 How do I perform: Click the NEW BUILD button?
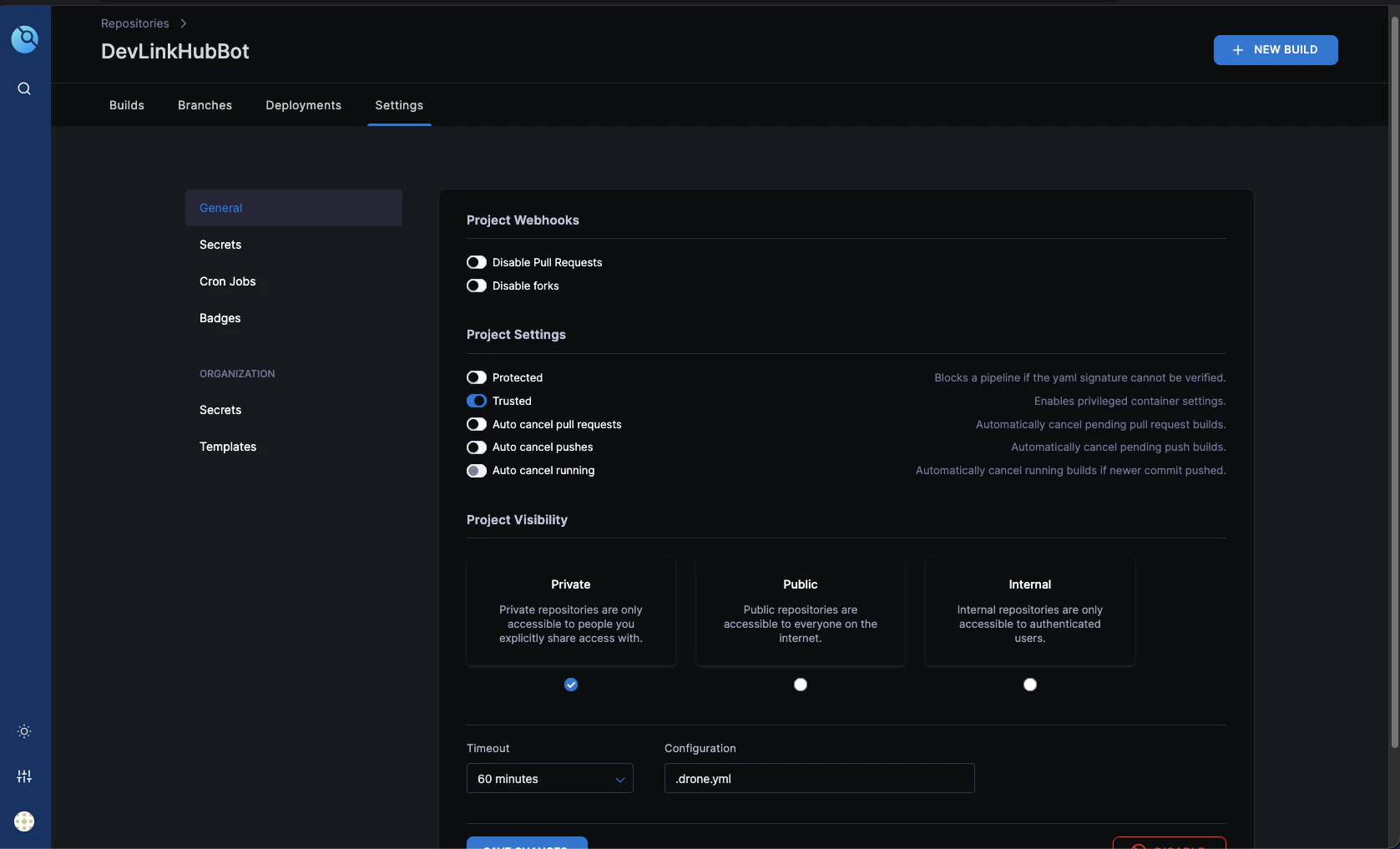click(1276, 50)
